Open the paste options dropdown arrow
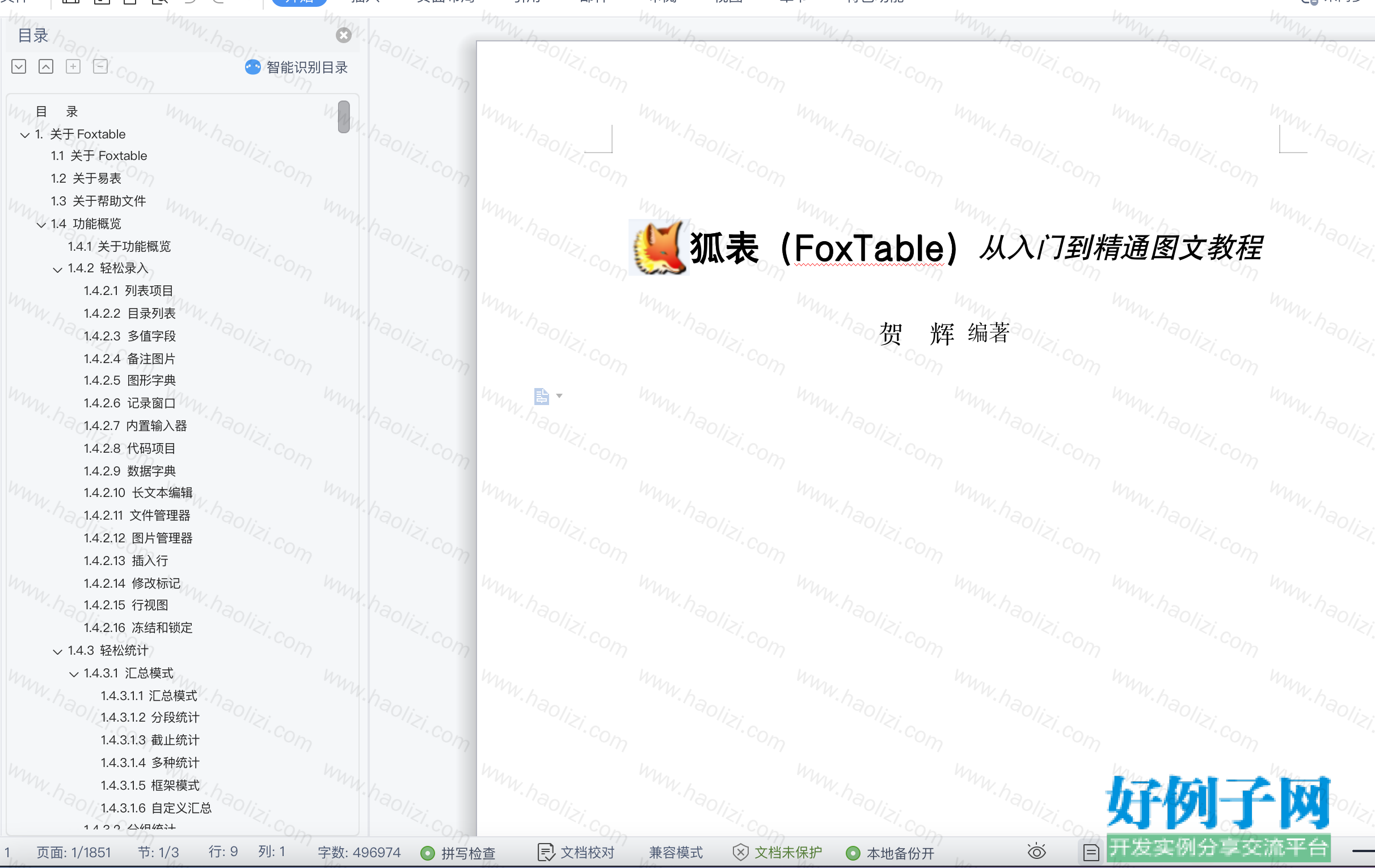1375x868 pixels. [560, 396]
